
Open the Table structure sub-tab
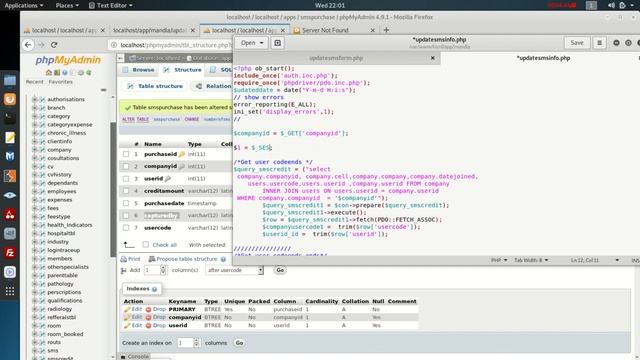155,86
